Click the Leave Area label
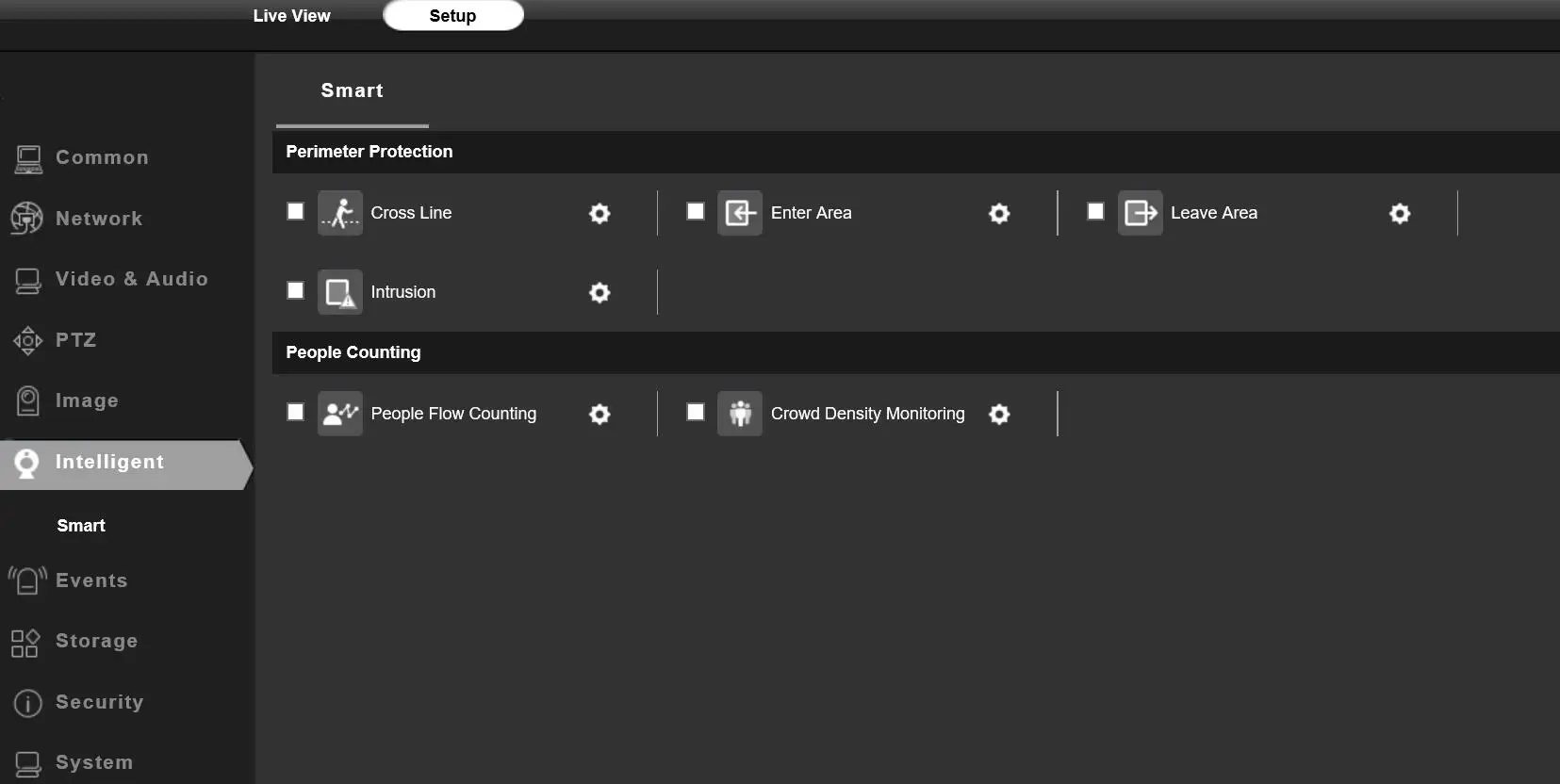The width and height of the screenshot is (1560, 784). (x=1214, y=213)
